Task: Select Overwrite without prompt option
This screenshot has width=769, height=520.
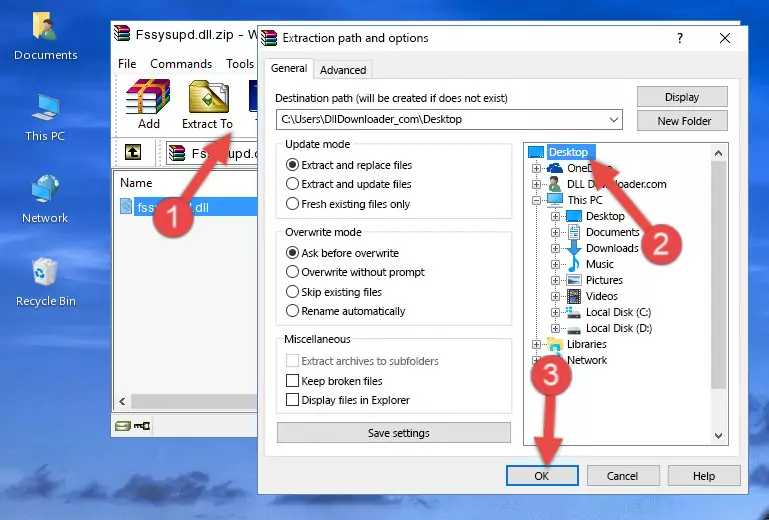Action: tap(355, 272)
